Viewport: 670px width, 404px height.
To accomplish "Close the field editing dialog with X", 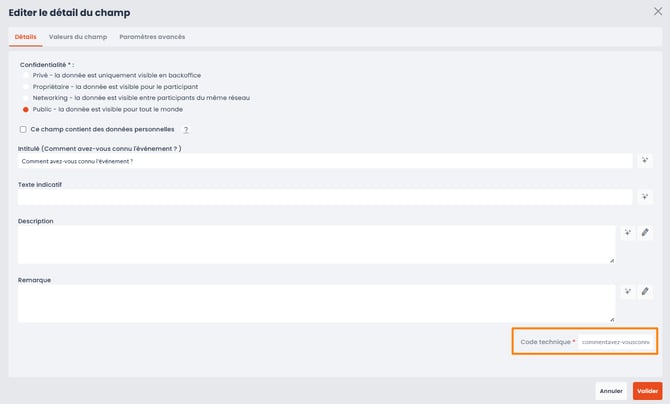I will pyautogui.click(x=656, y=12).
